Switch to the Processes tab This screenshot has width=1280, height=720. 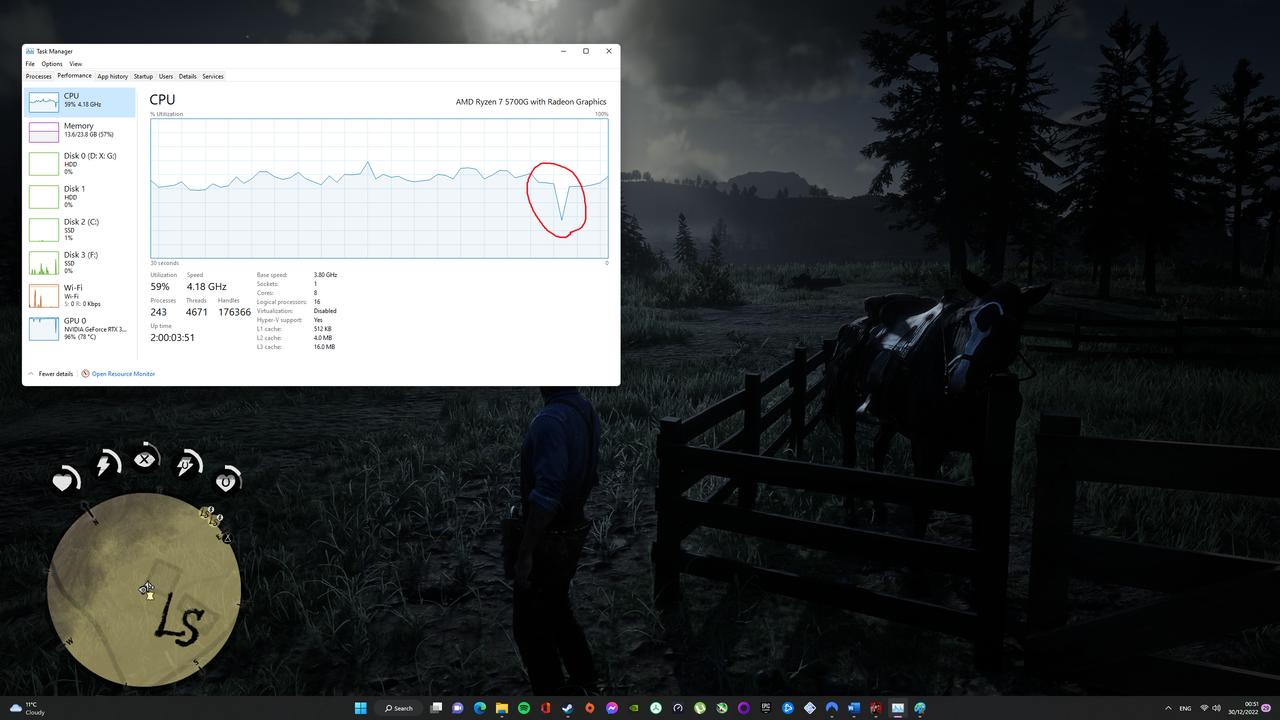(39, 76)
